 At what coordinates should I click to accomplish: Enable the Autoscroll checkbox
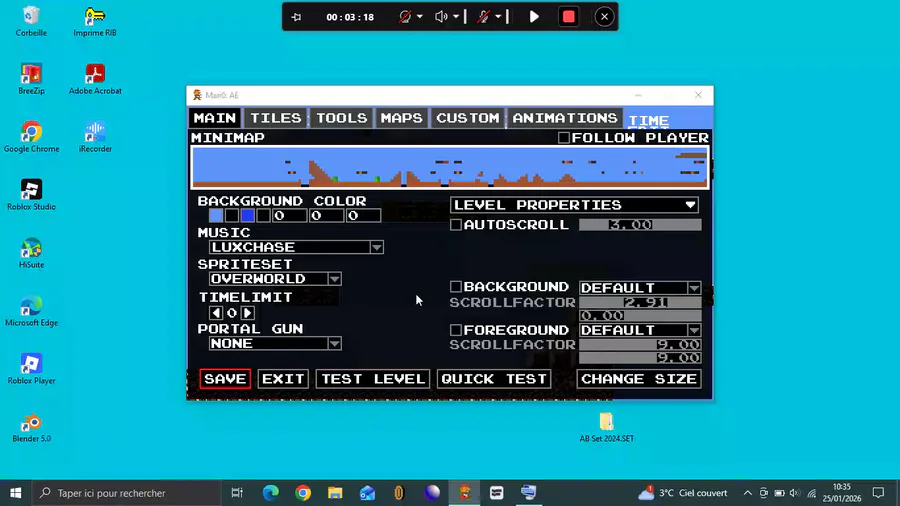(x=456, y=225)
